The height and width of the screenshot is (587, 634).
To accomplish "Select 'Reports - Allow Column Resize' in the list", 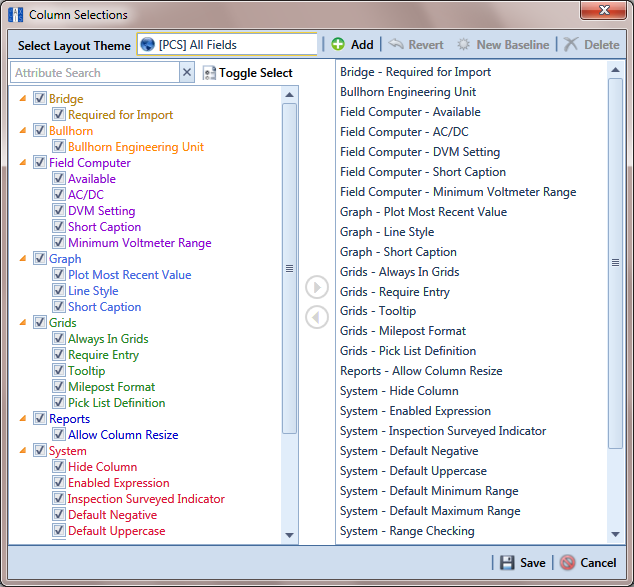I will [x=421, y=371].
